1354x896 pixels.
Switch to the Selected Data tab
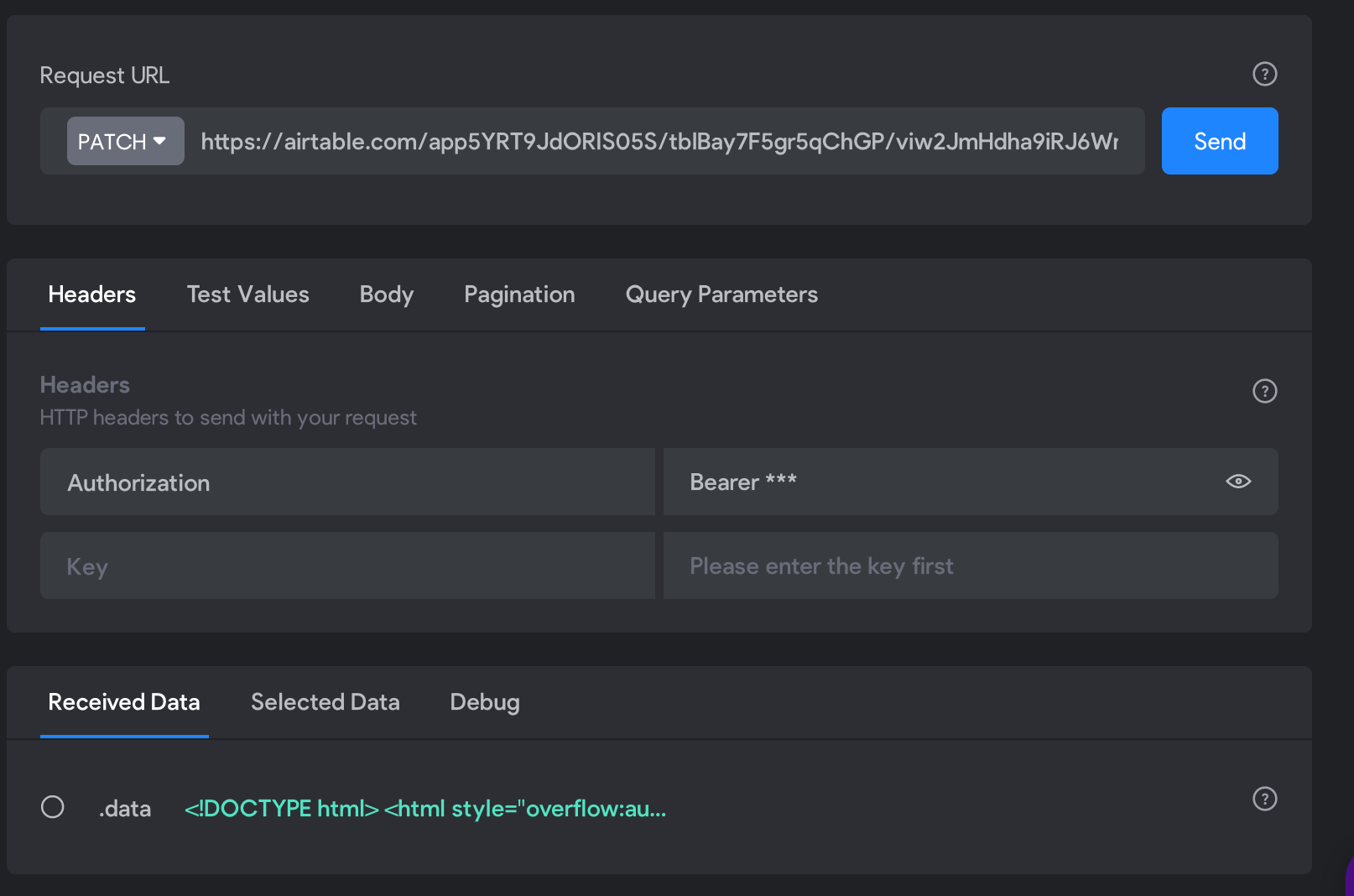pos(325,702)
